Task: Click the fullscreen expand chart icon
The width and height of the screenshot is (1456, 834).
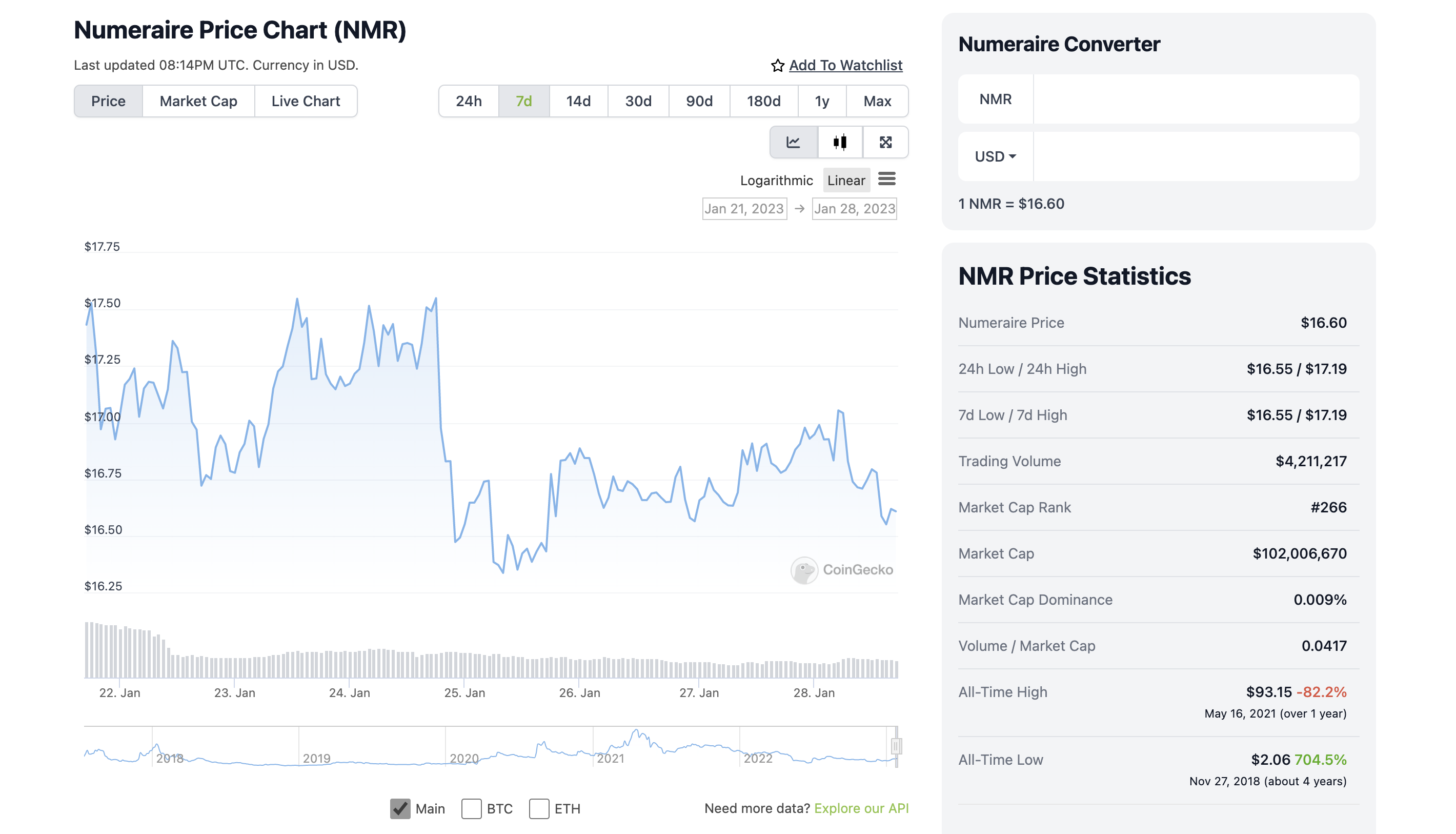Action: (885, 142)
